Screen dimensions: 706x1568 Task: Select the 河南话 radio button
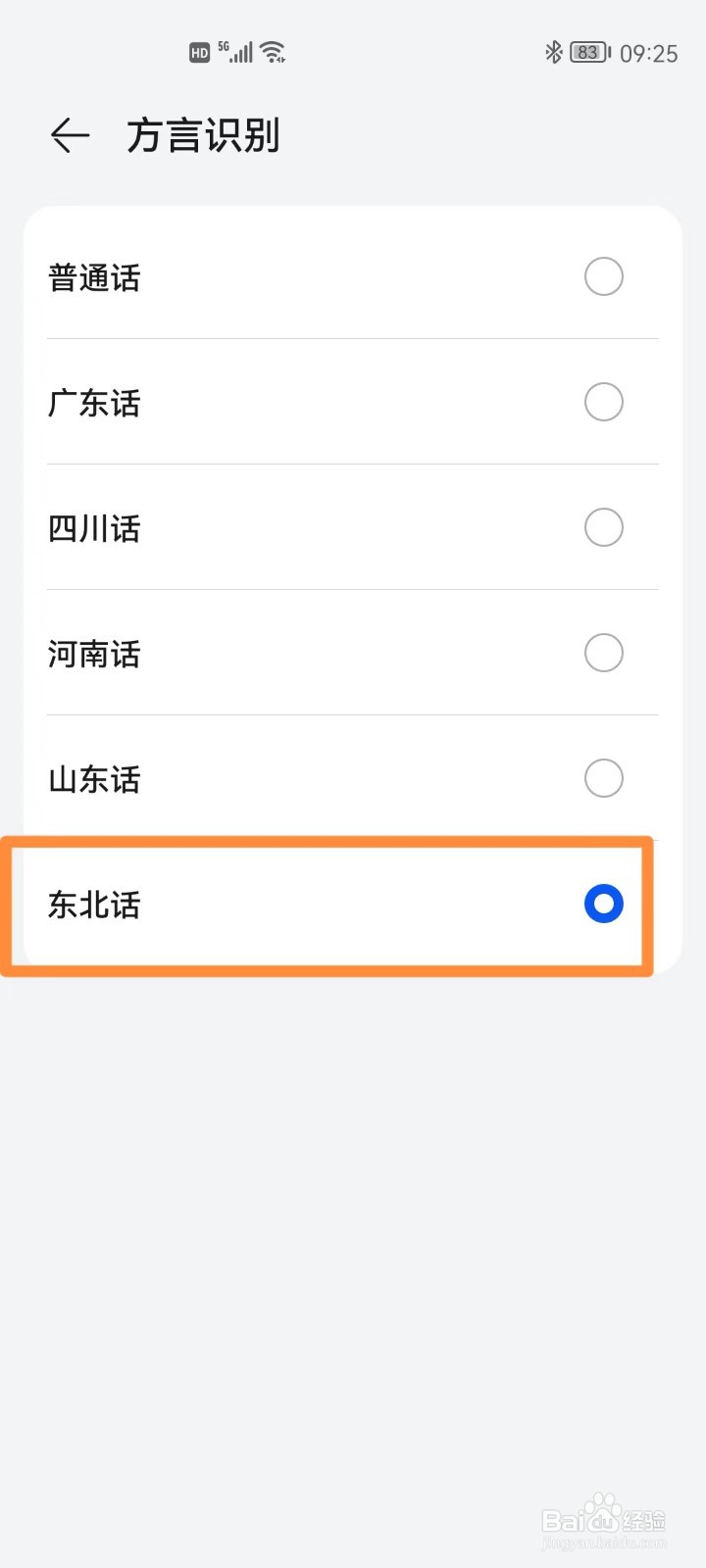tap(603, 653)
